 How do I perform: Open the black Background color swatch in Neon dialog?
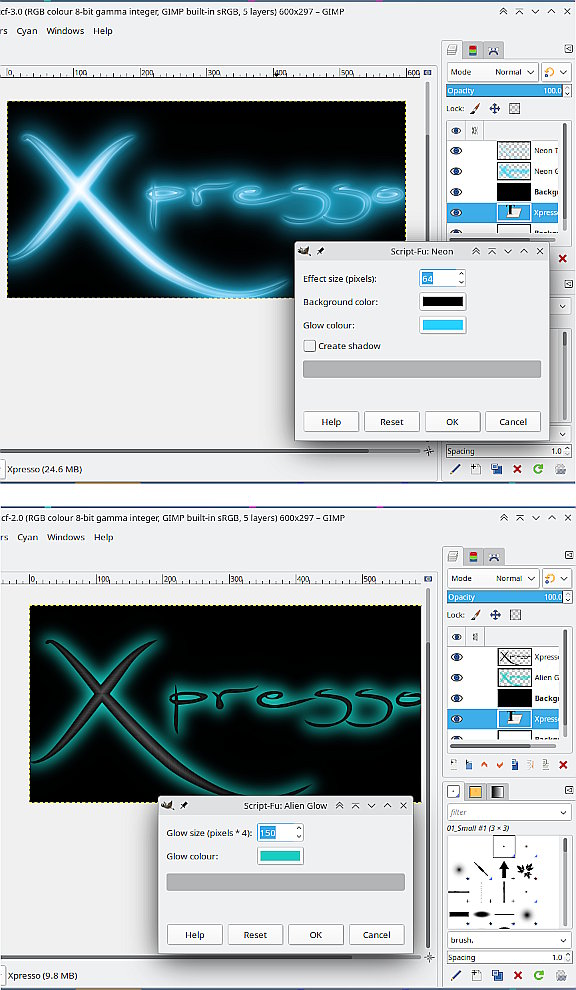tap(443, 302)
